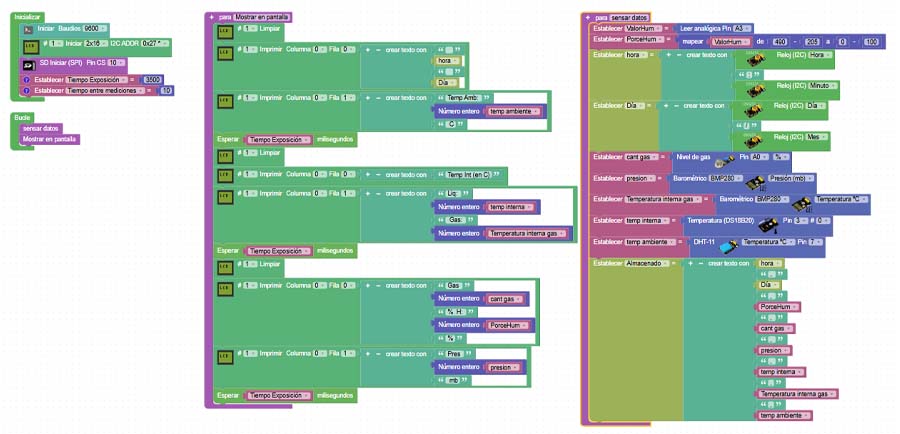The height and width of the screenshot is (434, 900).
Task: Click the gas sensor icon in Nivel de gas block
Action: [x=723, y=158]
